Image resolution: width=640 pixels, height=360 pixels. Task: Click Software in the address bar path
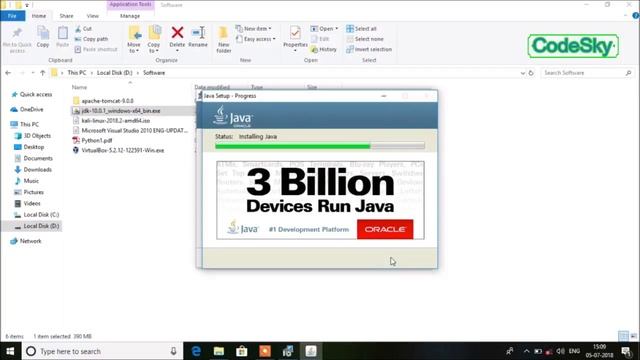(154, 73)
